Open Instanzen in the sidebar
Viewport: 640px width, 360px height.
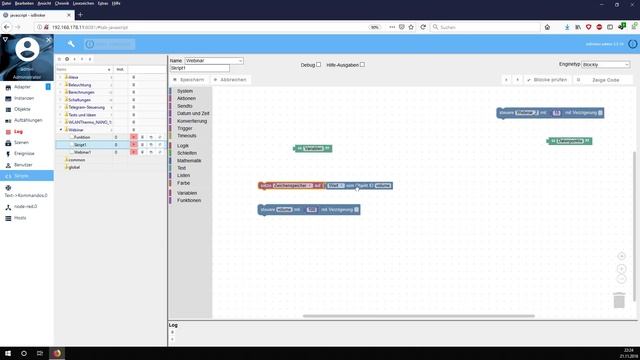pos(24,98)
